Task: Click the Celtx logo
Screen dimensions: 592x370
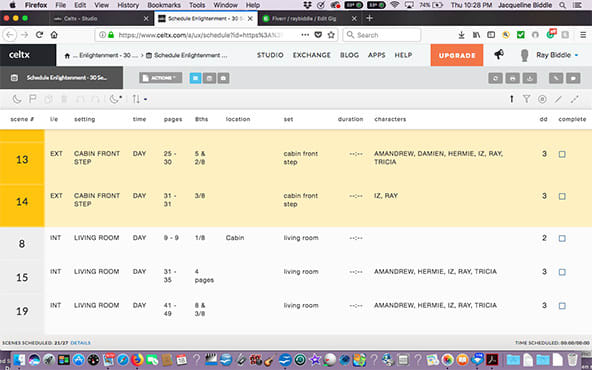Action: [x=19, y=55]
